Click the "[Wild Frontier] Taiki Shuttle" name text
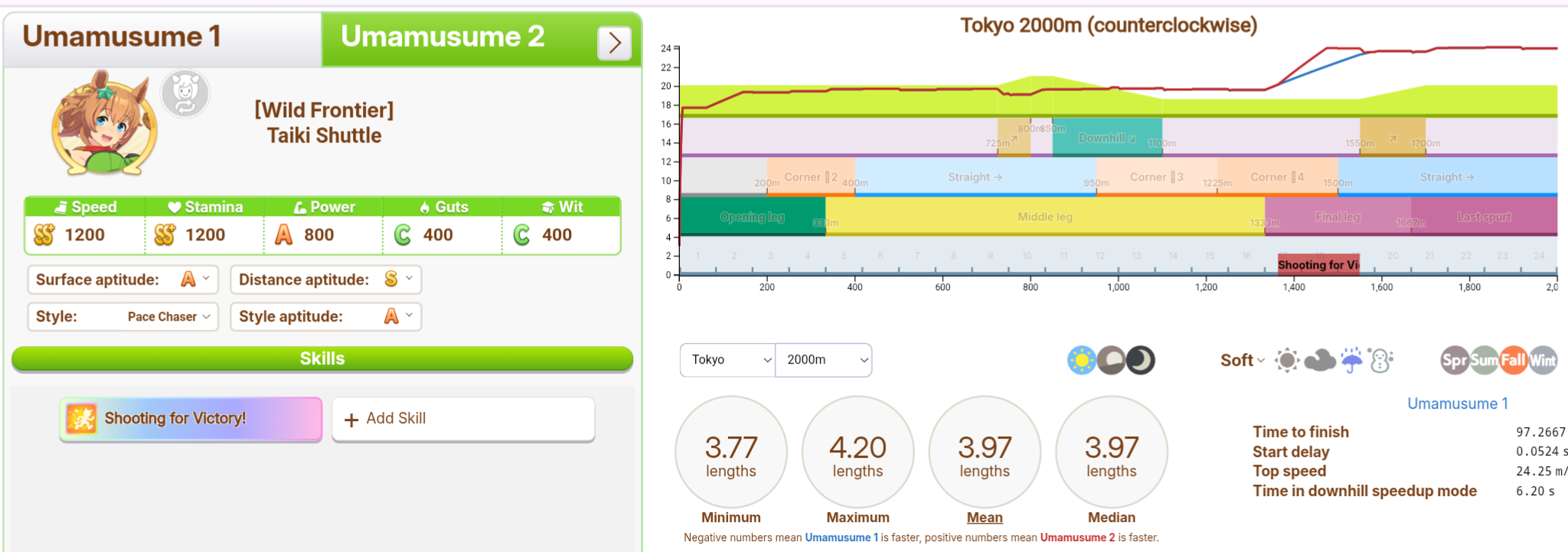This screenshot has width=1568, height=552. click(324, 122)
